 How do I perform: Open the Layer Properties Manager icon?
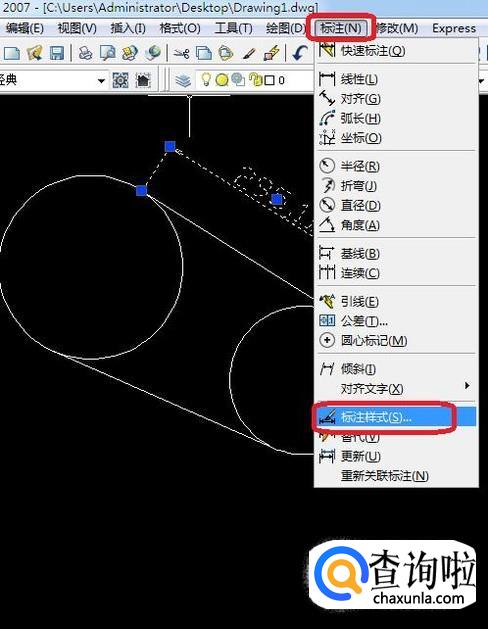click(183, 81)
